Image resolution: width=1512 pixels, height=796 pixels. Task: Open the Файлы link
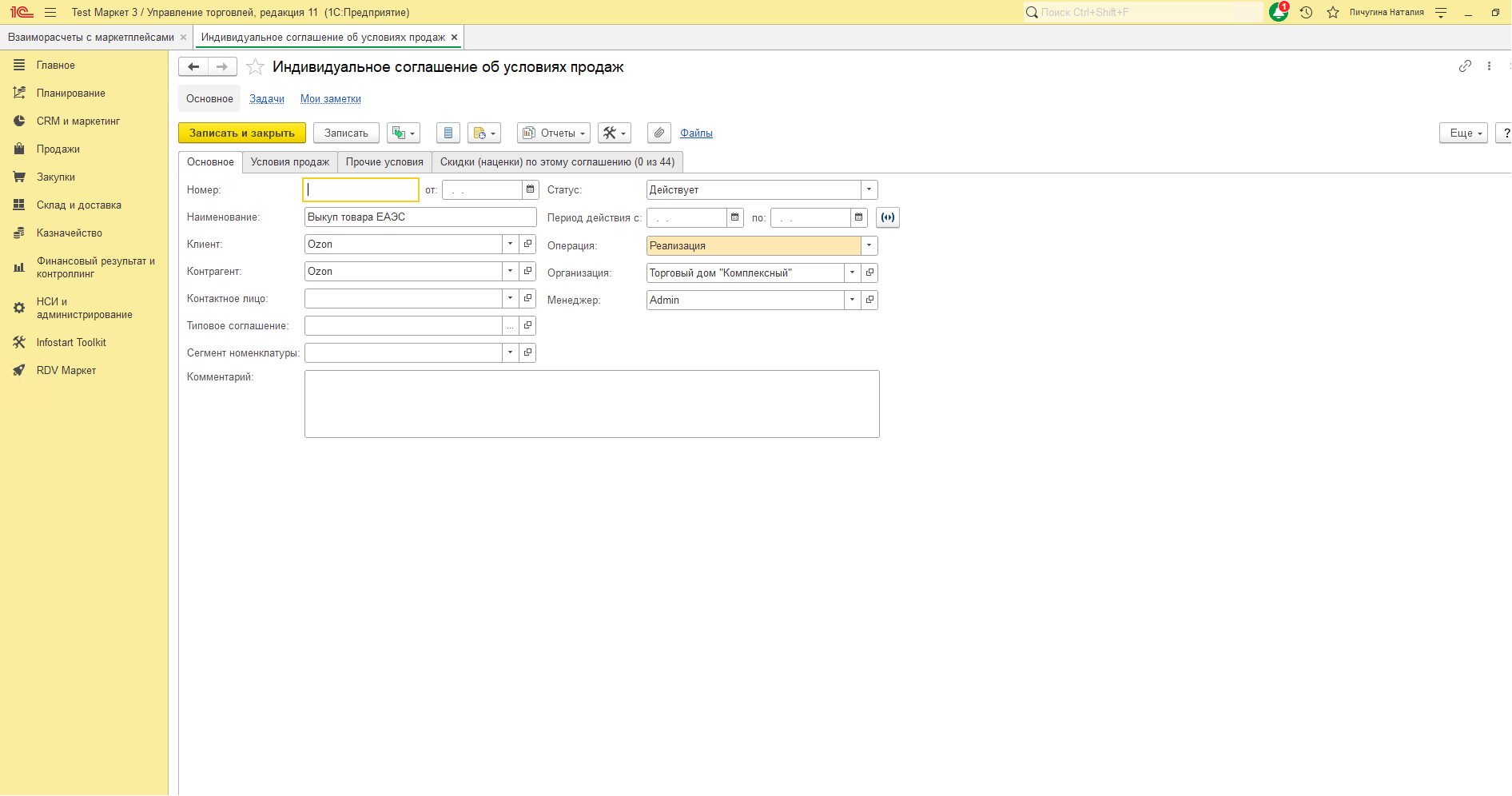696,133
